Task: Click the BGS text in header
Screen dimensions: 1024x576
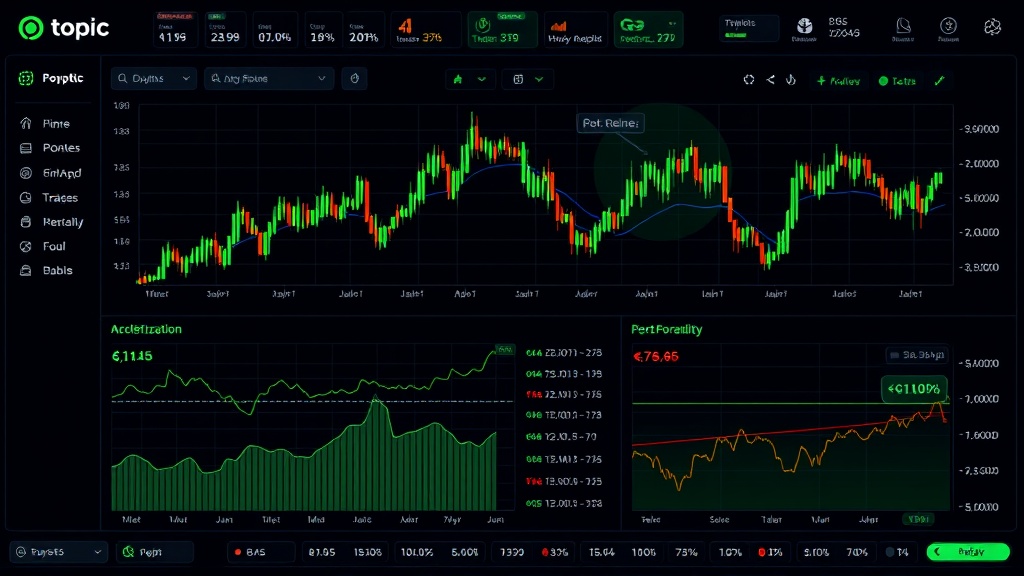Action: (838, 22)
